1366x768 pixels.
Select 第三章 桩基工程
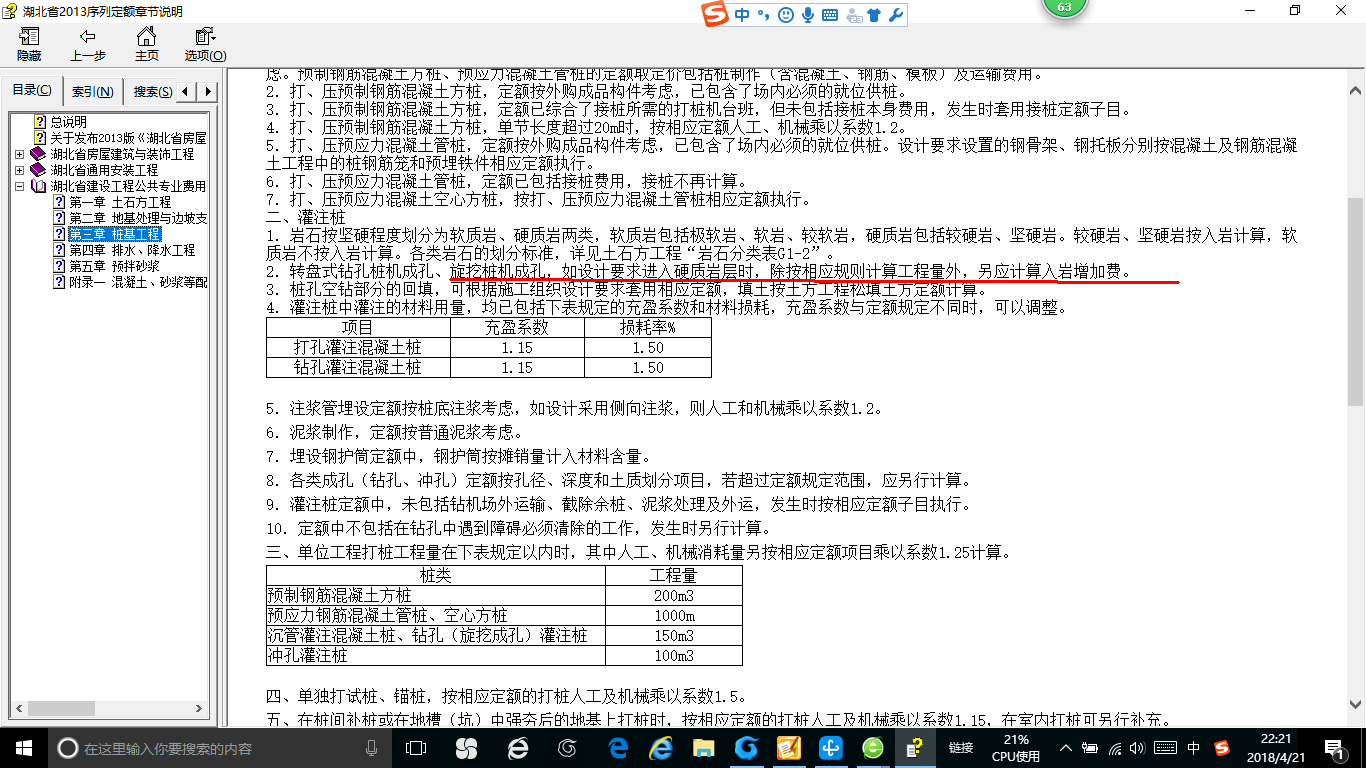point(114,234)
